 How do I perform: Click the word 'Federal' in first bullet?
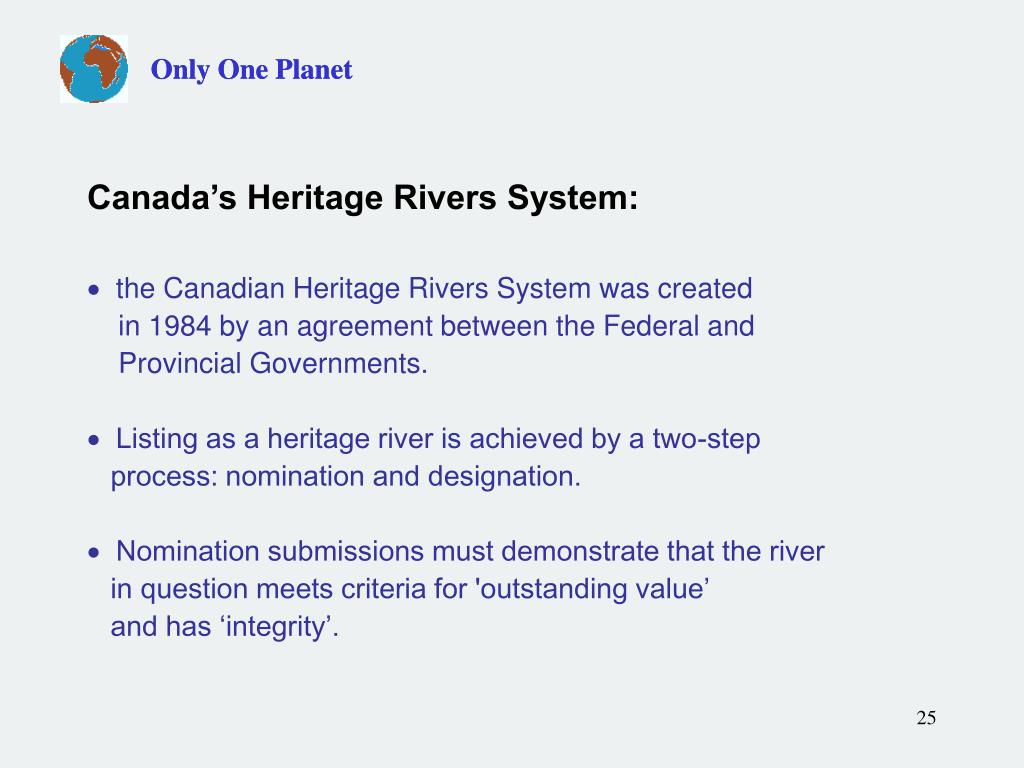[651, 326]
